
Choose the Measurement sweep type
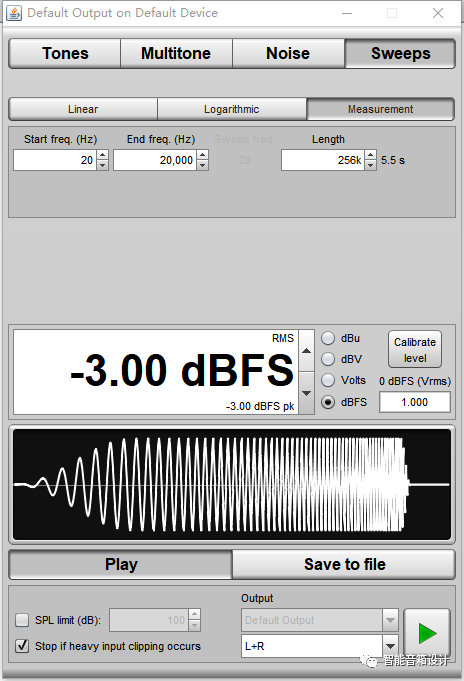tap(381, 109)
